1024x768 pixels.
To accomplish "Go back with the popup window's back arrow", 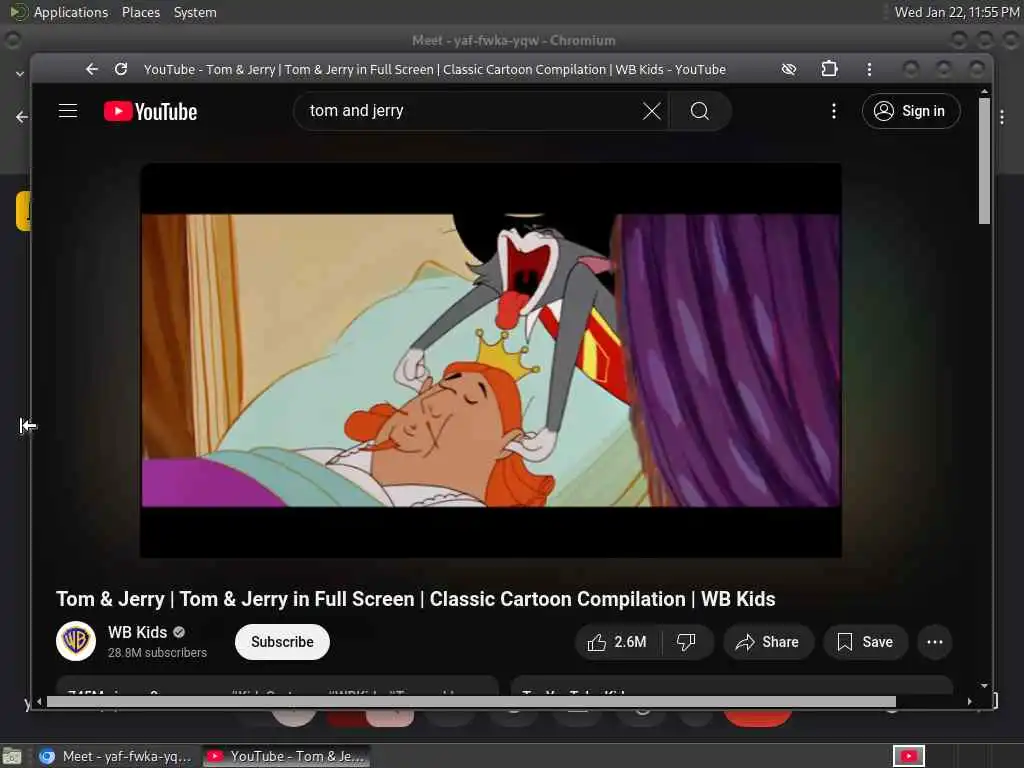I will click(91, 69).
